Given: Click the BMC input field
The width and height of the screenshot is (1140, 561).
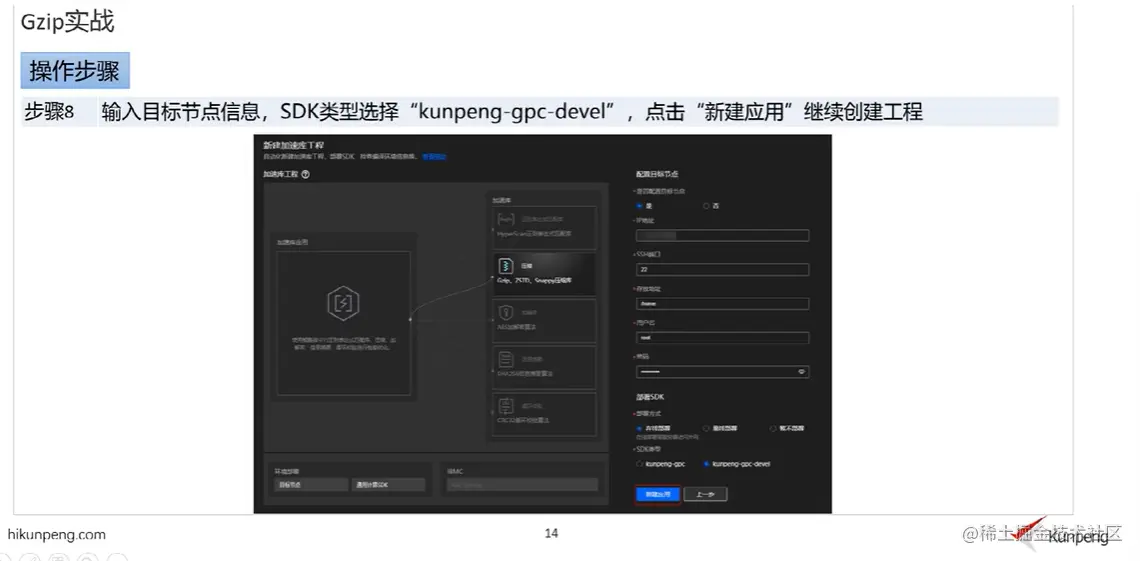Looking at the screenshot, I should 523,485.
